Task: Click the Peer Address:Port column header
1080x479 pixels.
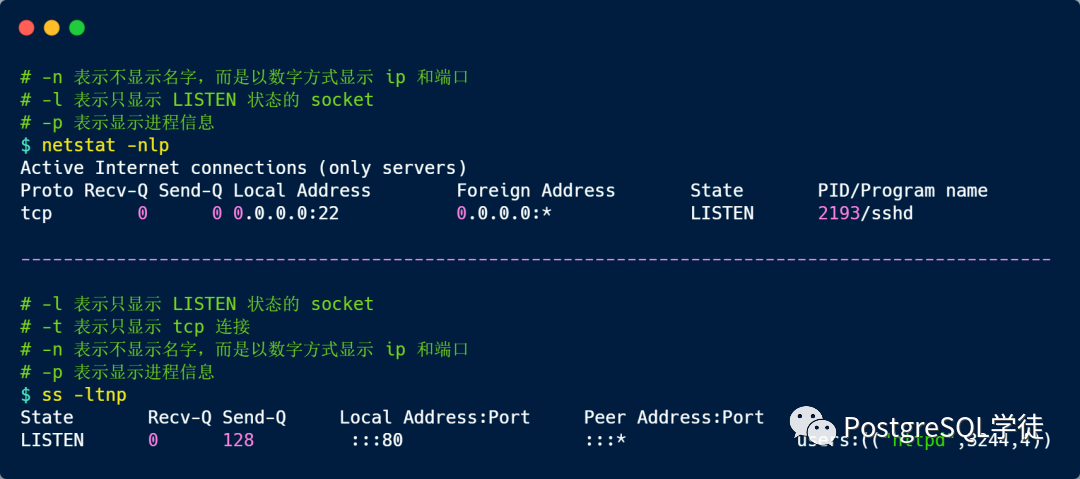Action: [673, 417]
